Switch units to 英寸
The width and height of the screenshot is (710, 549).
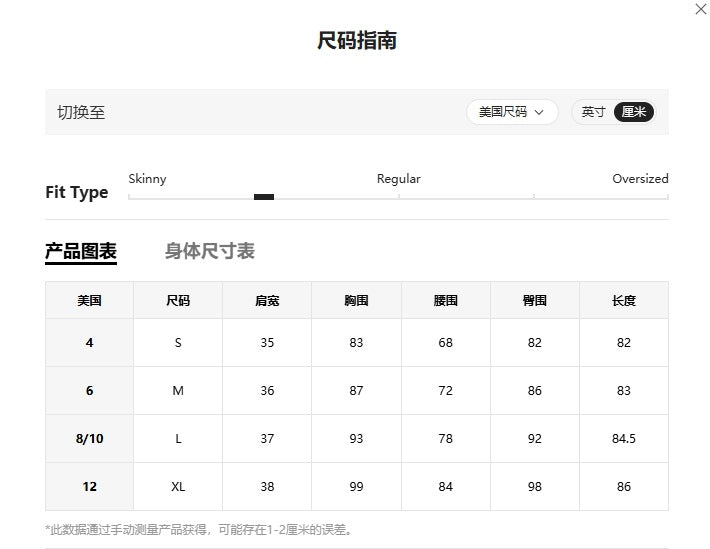click(593, 112)
